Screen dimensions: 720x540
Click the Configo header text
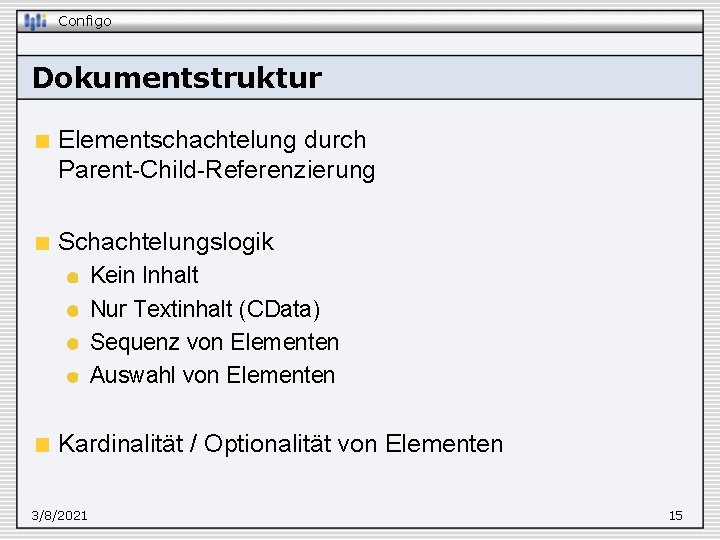tap(84, 21)
